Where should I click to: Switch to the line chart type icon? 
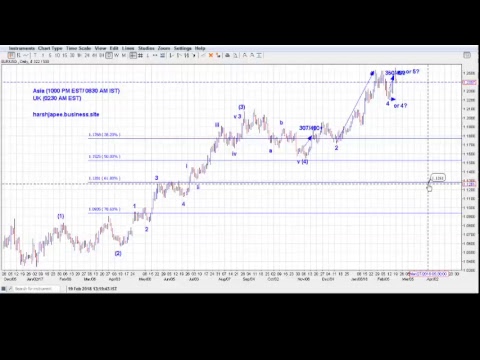point(26,55)
